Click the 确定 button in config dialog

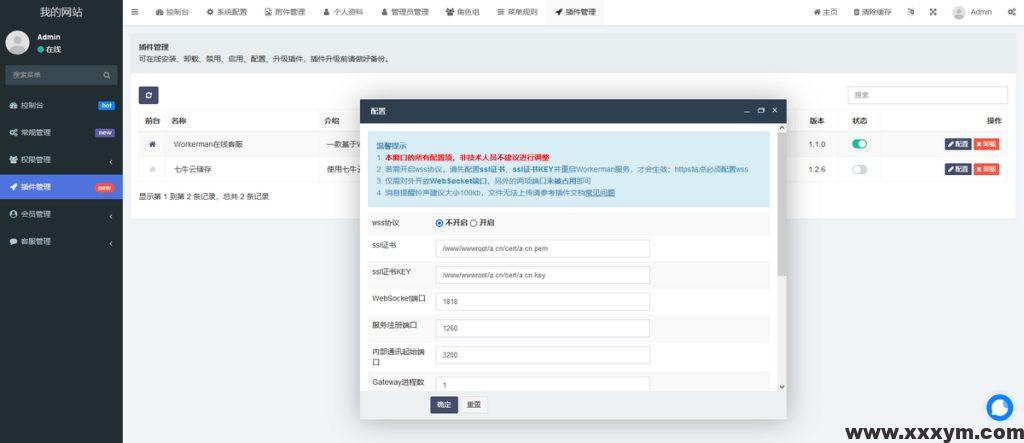click(444, 404)
